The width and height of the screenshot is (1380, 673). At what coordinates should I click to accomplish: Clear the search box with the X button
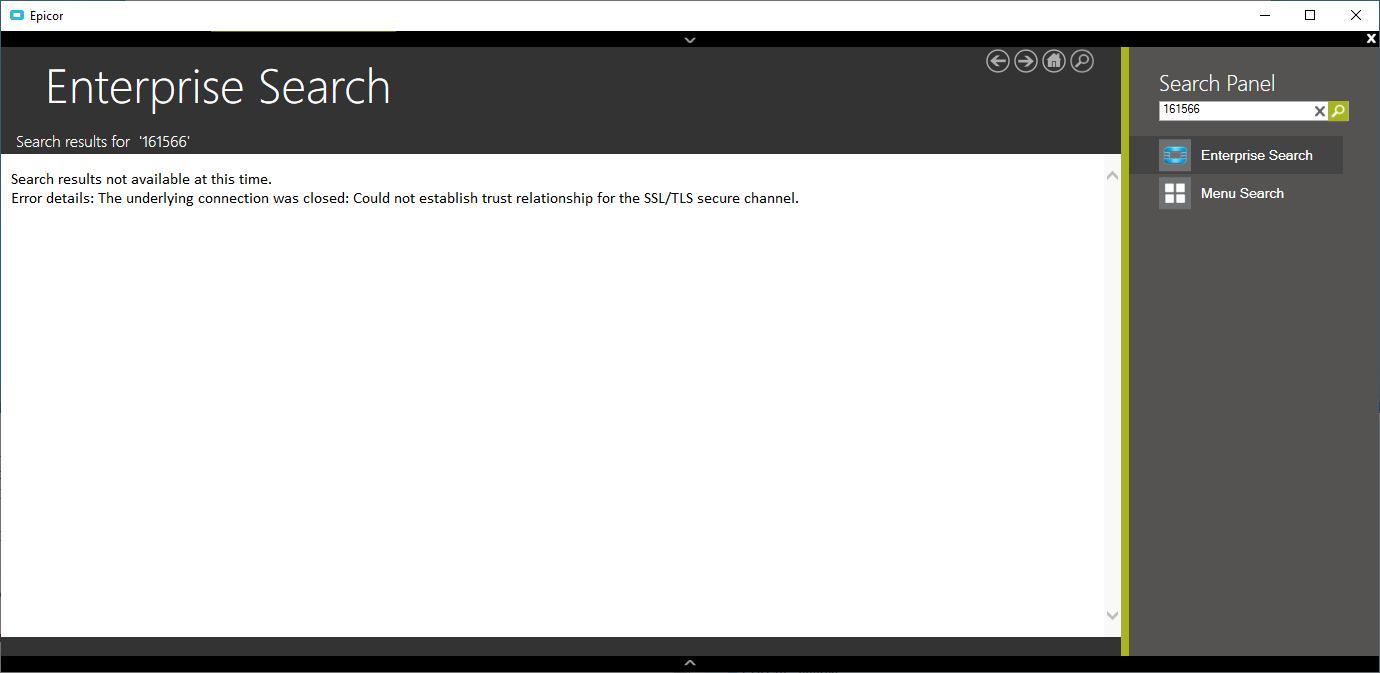(x=1320, y=111)
